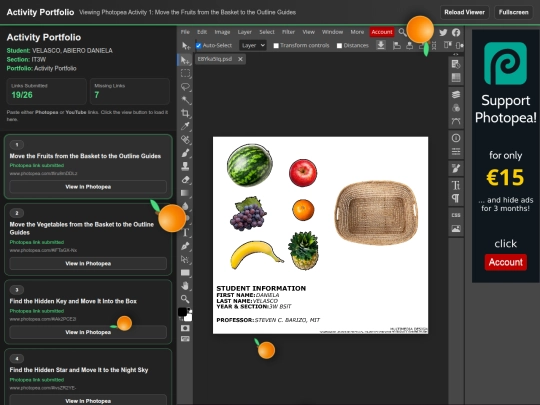Open the Layer menu
Viewport: 540px width, 405px height.
(x=245, y=32)
